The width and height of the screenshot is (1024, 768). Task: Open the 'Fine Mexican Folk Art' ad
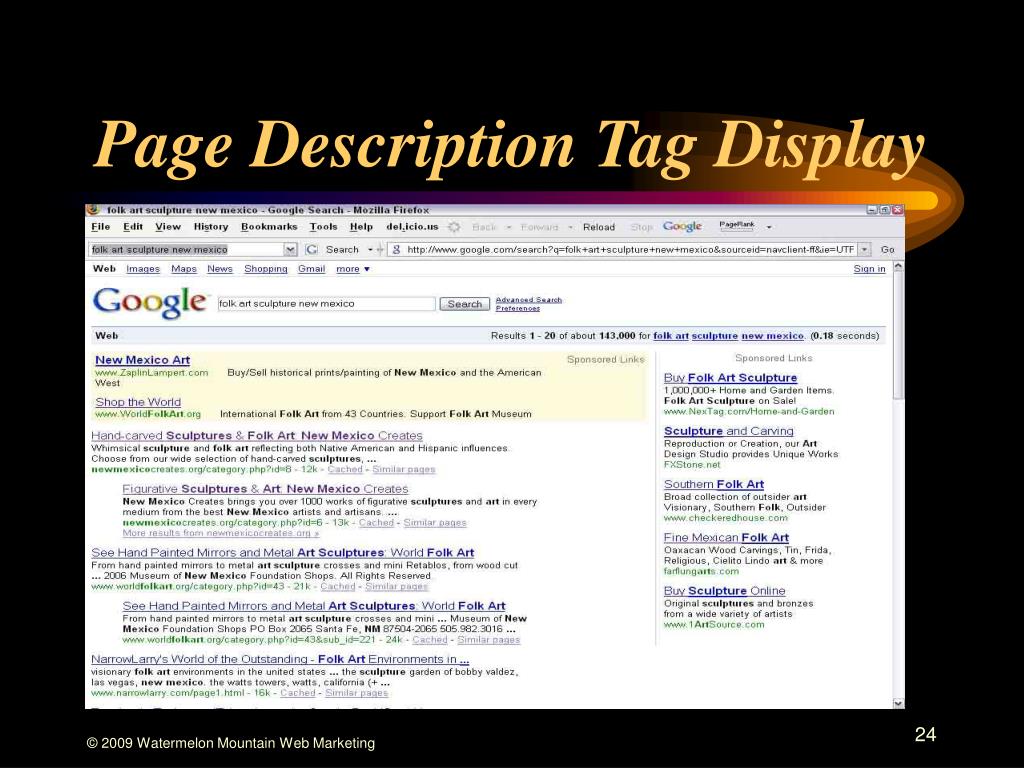point(726,537)
